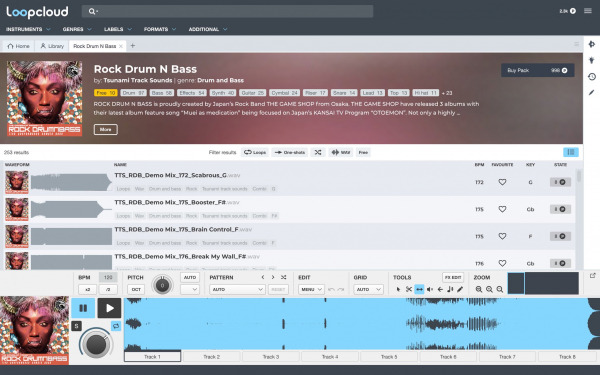Expand the INSTRUMENTS dropdown
Image resolution: width=600 pixels, height=375 pixels.
(28, 29)
